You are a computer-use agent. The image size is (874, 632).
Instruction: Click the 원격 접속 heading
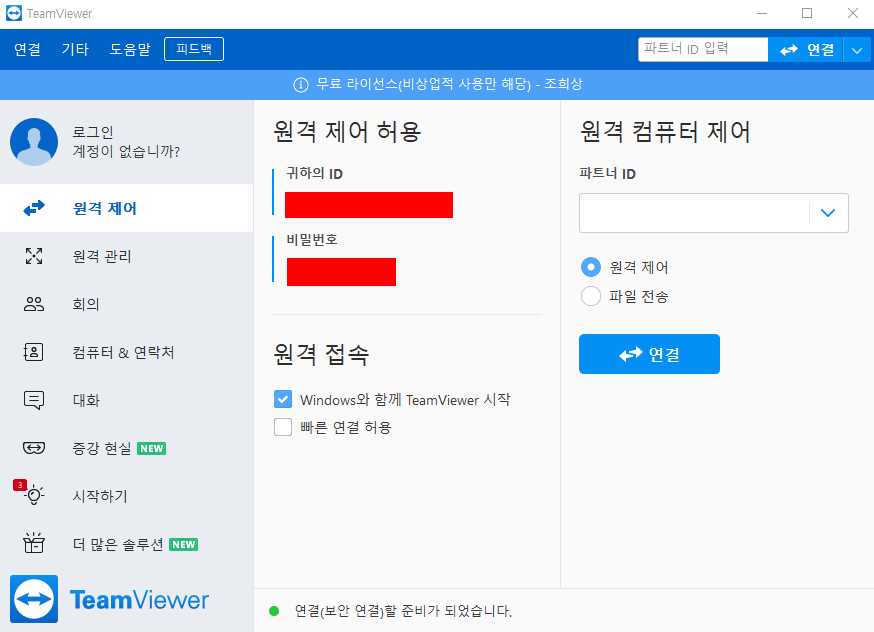[321, 354]
